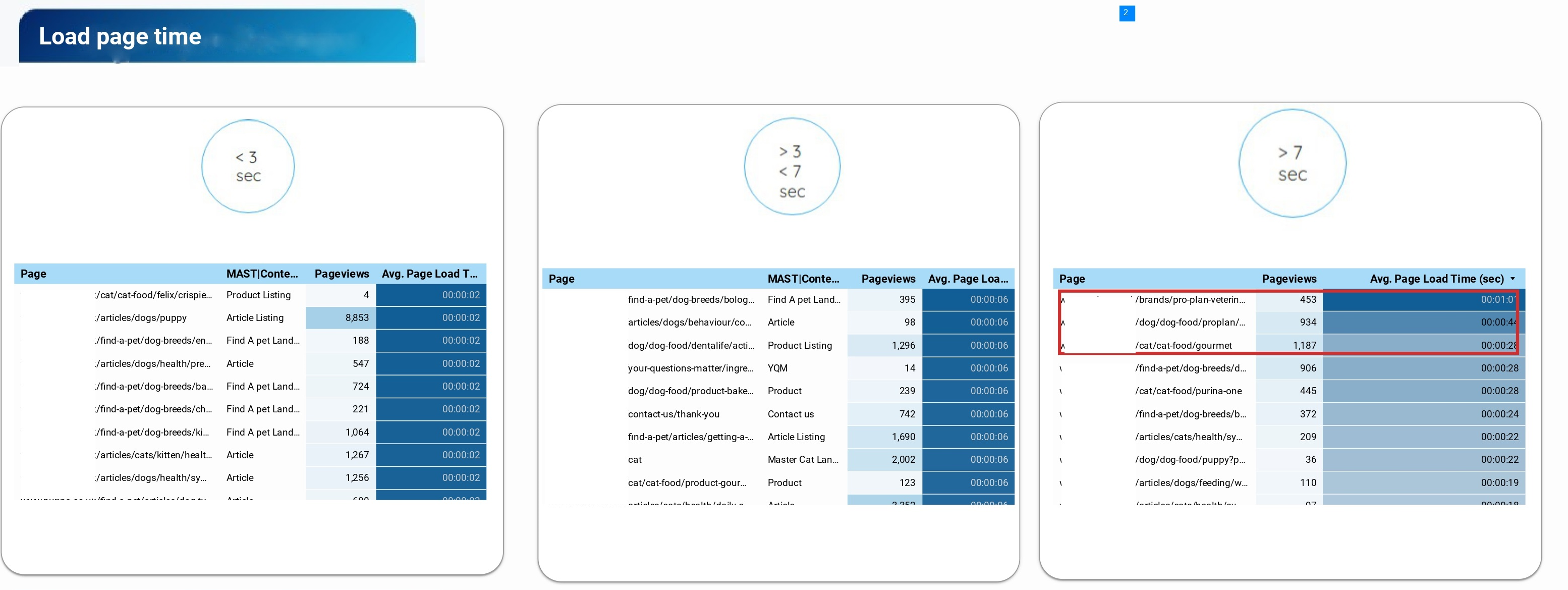Sort left table by Pageviews header
This screenshot has height=590, width=1568.
[341, 274]
